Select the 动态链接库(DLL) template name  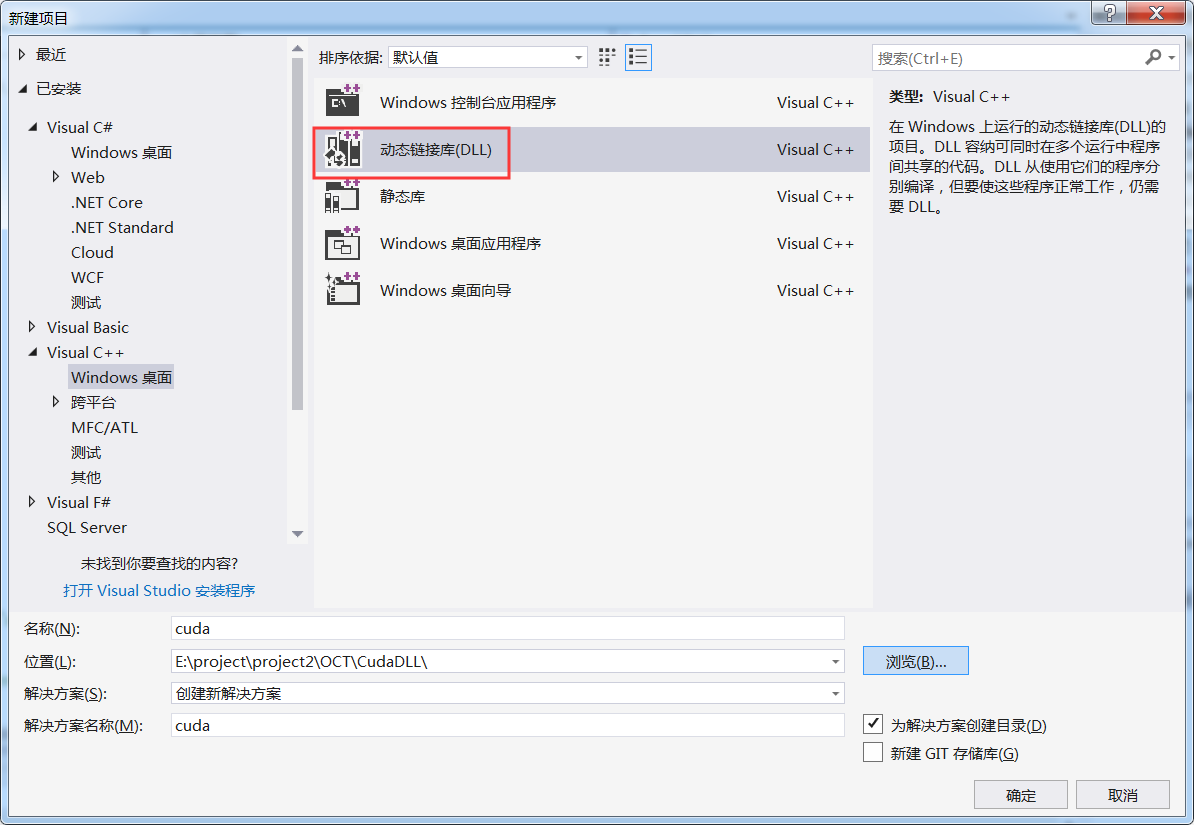436,150
